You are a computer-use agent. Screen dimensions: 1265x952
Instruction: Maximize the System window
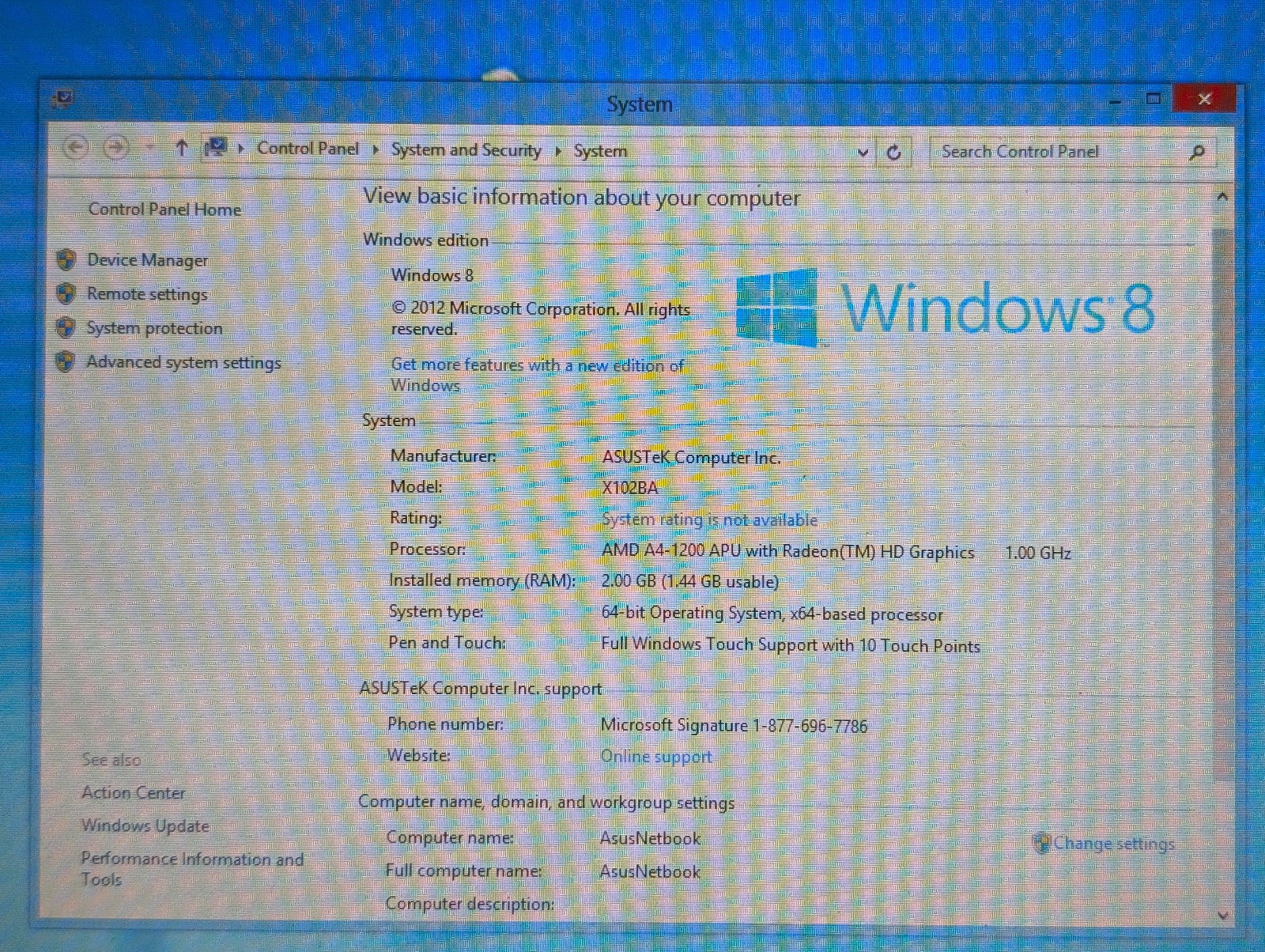1154,99
